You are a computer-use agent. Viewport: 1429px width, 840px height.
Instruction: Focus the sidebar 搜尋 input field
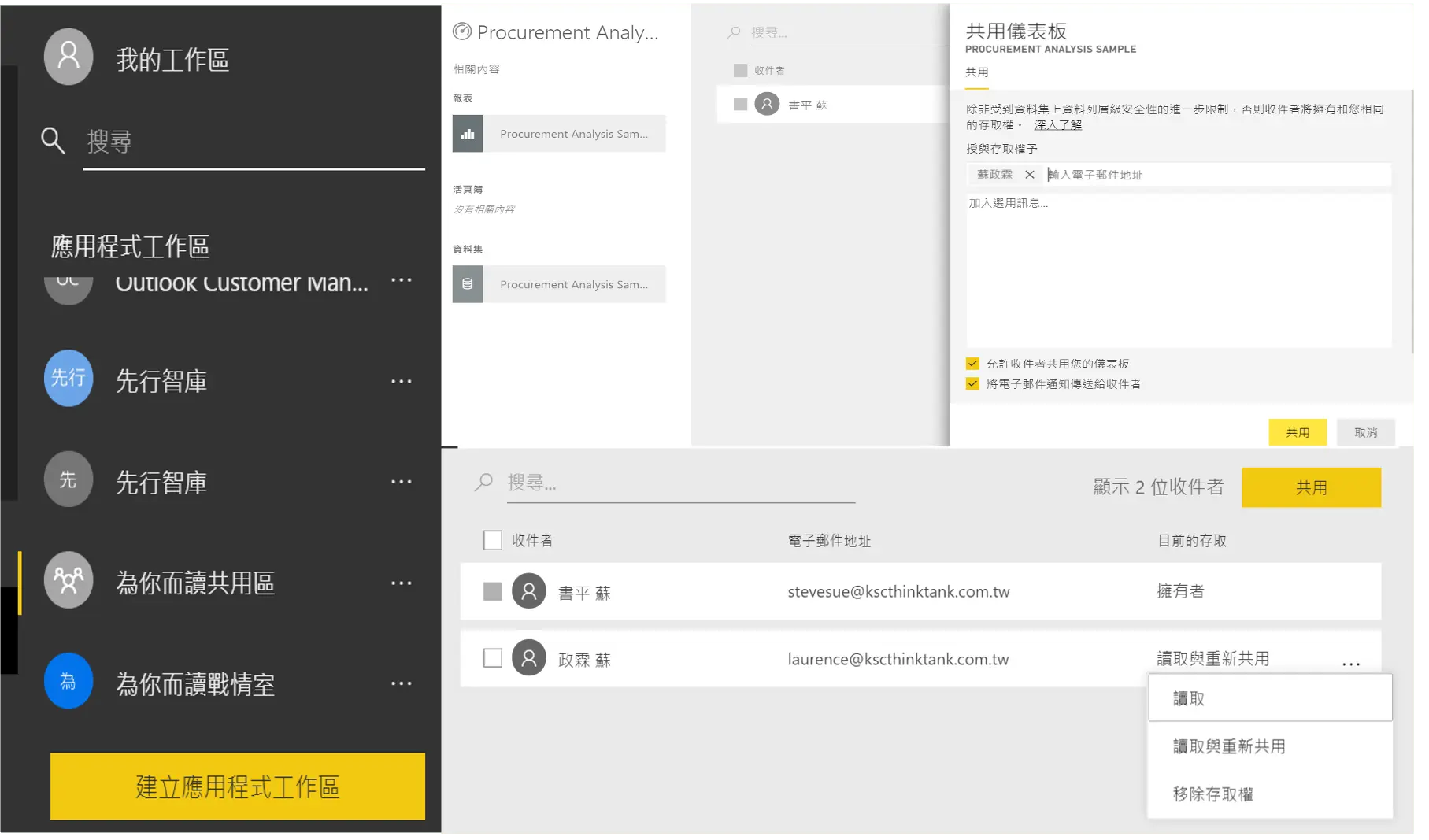254,142
